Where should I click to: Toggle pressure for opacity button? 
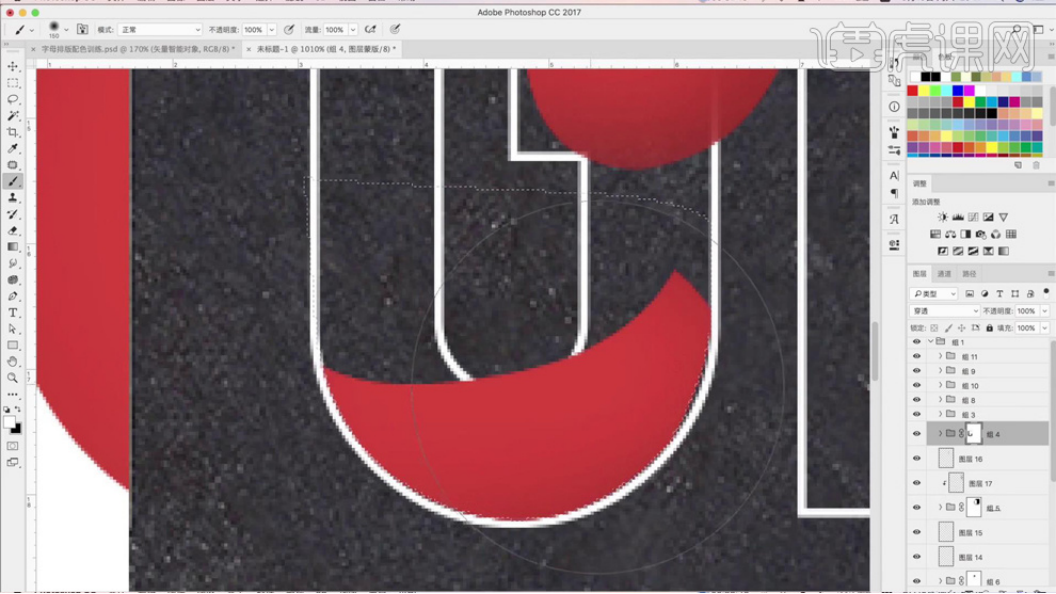pos(289,30)
